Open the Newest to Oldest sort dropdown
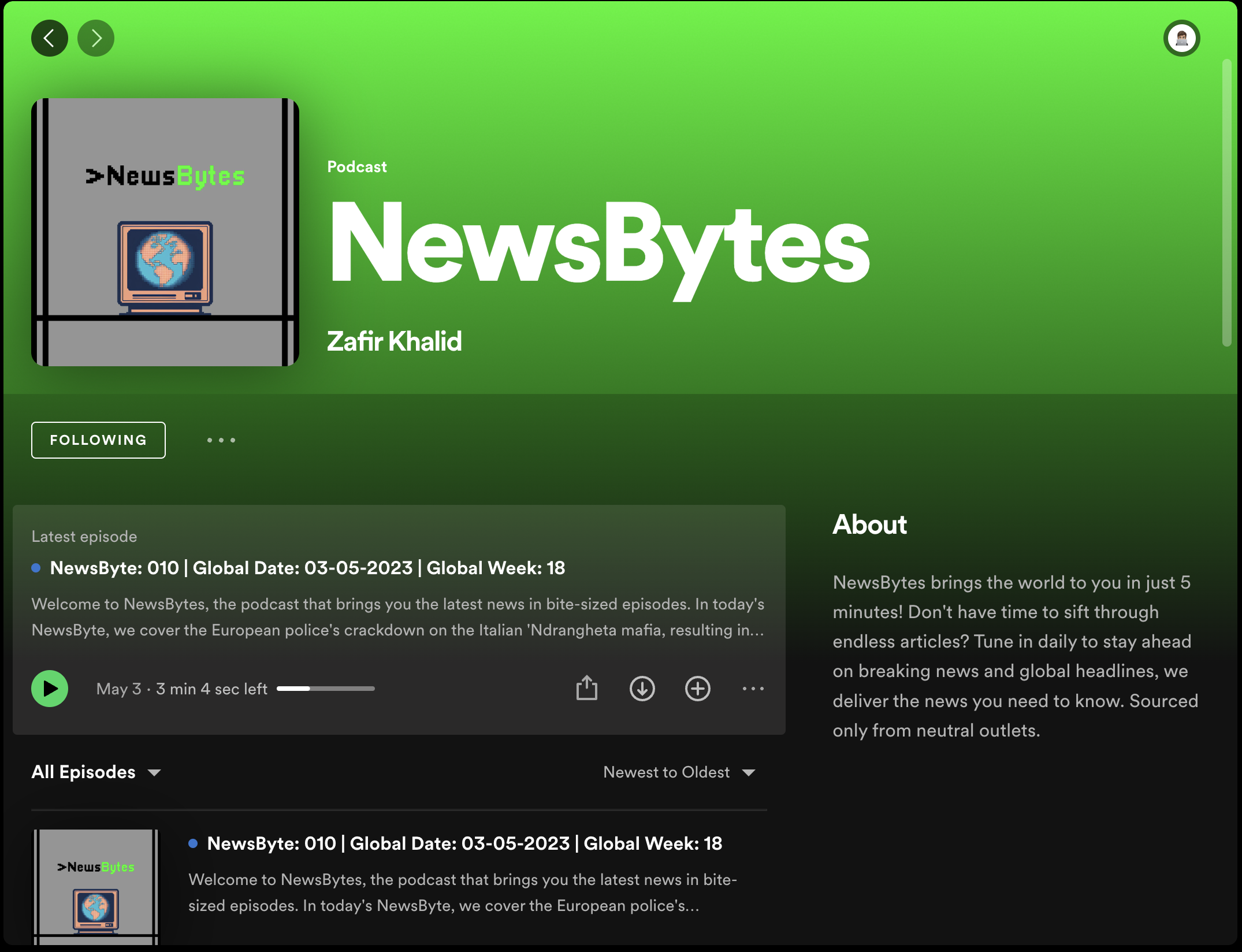Image resolution: width=1242 pixels, height=952 pixels. (x=666, y=772)
